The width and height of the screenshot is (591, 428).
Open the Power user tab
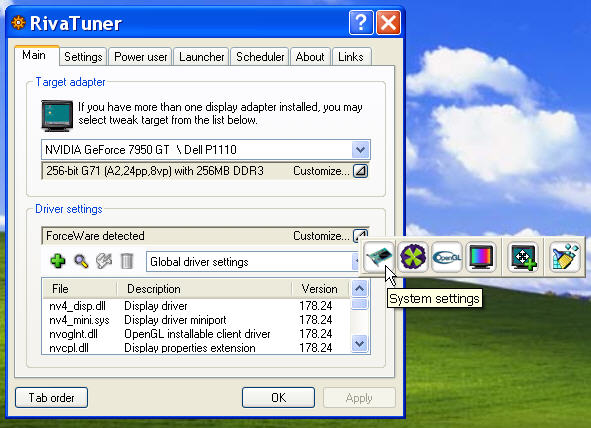pyautogui.click(x=141, y=57)
